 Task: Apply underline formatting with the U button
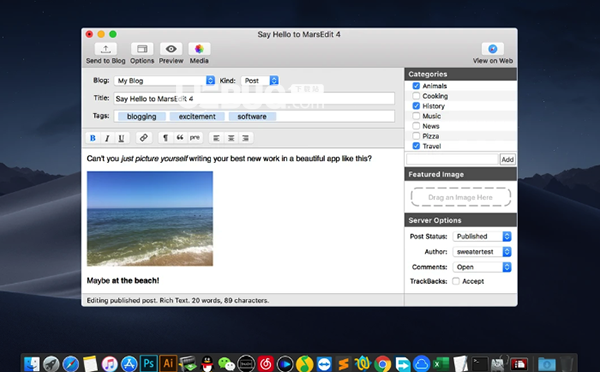(121, 138)
